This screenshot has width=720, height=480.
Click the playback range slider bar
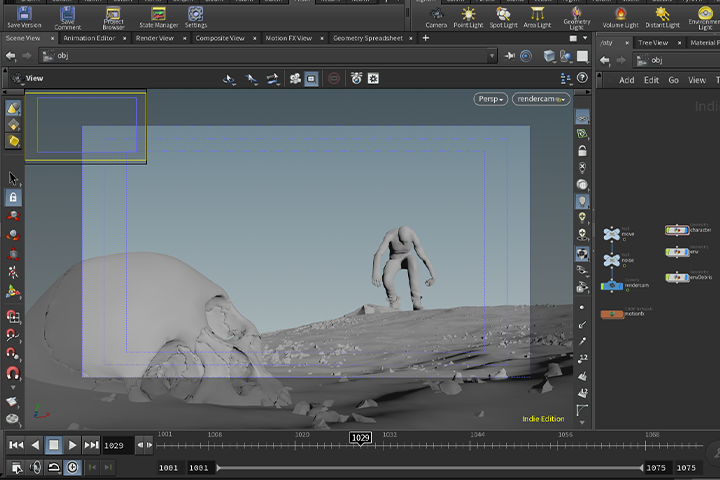click(429, 468)
